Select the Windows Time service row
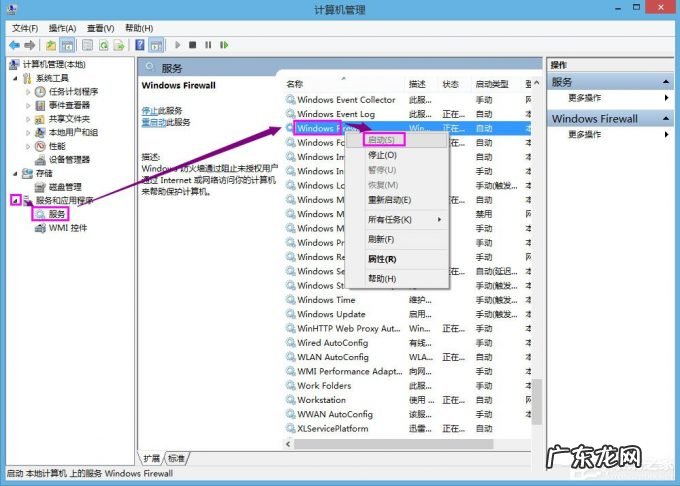The width and height of the screenshot is (680, 486). click(407, 300)
